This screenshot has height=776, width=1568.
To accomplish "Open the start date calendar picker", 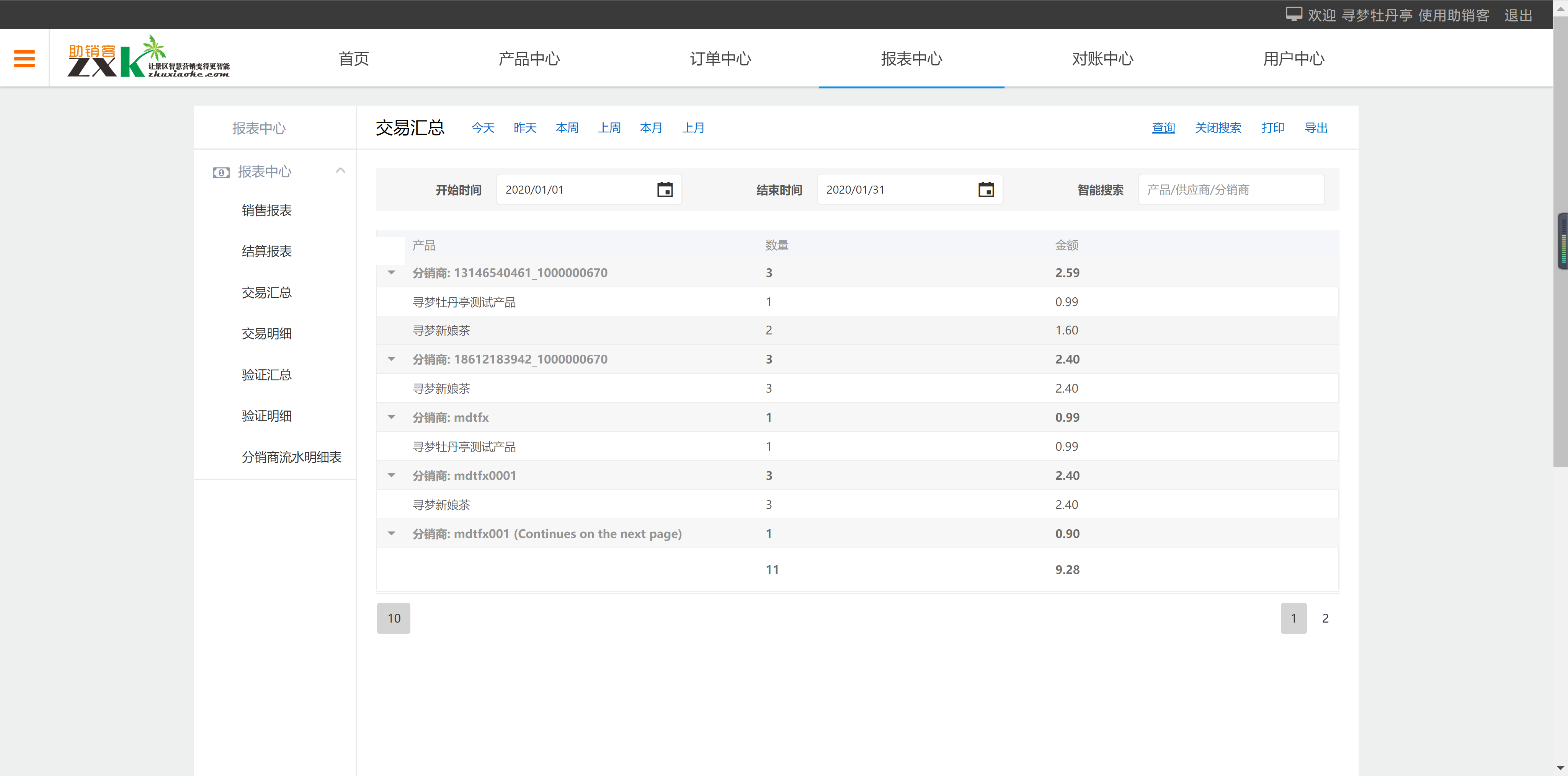I will [x=665, y=190].
